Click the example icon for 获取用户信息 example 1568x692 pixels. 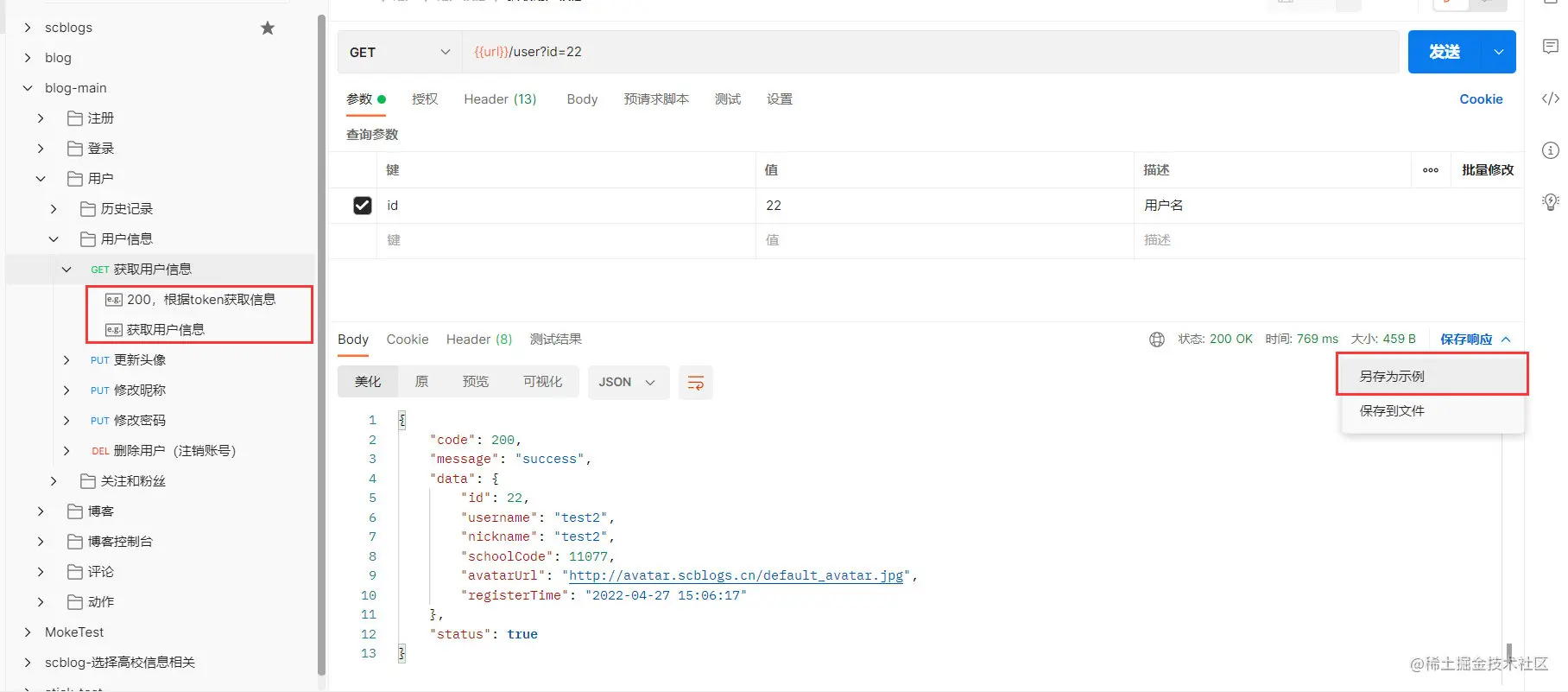coord(113,330)
